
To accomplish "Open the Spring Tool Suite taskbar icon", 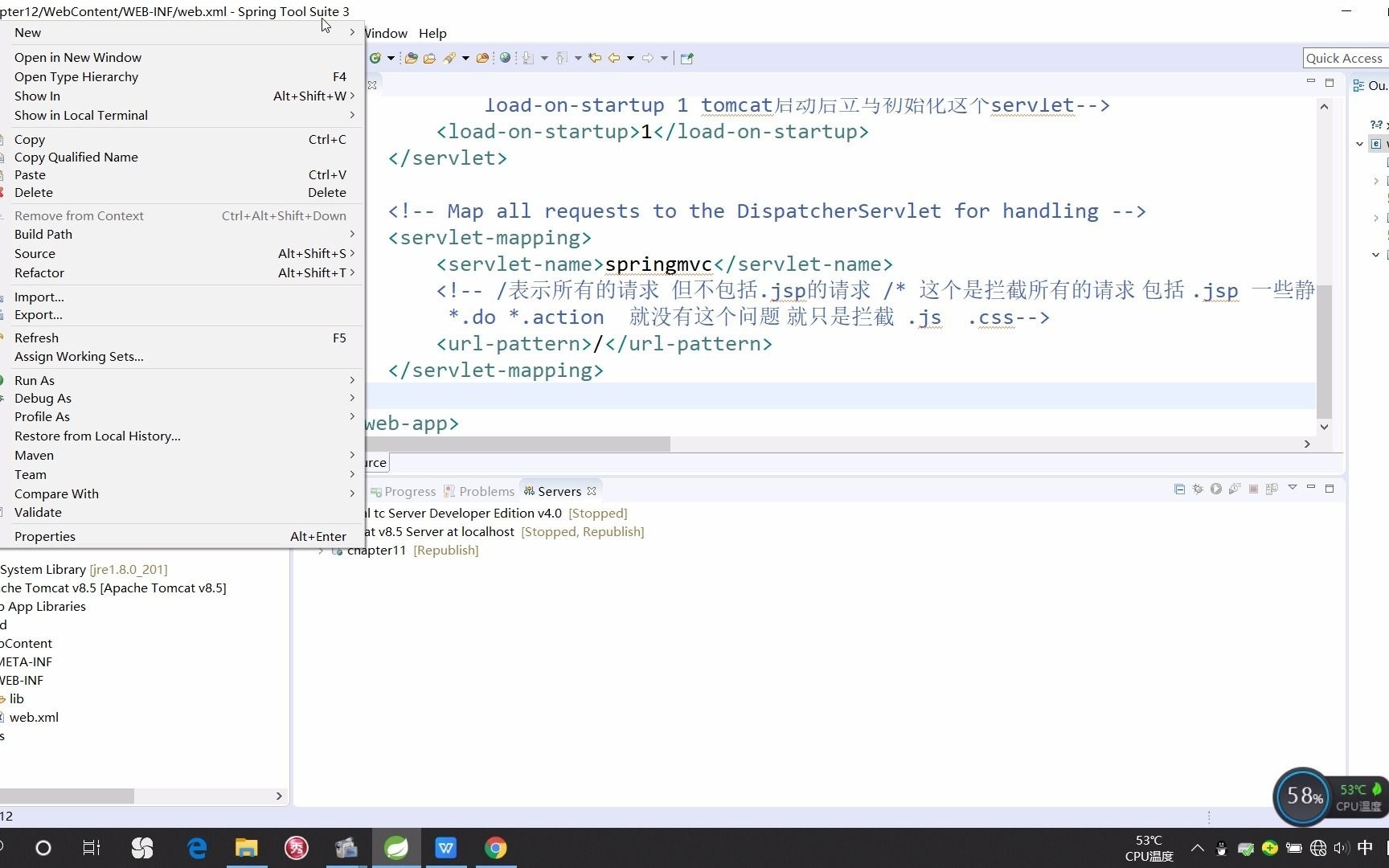I will point(396,848).
